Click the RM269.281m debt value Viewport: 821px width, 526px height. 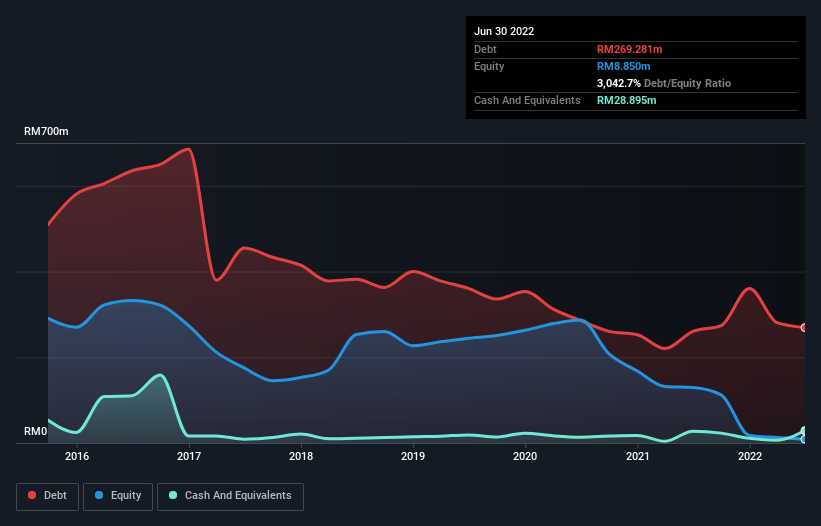coord(629,49)
